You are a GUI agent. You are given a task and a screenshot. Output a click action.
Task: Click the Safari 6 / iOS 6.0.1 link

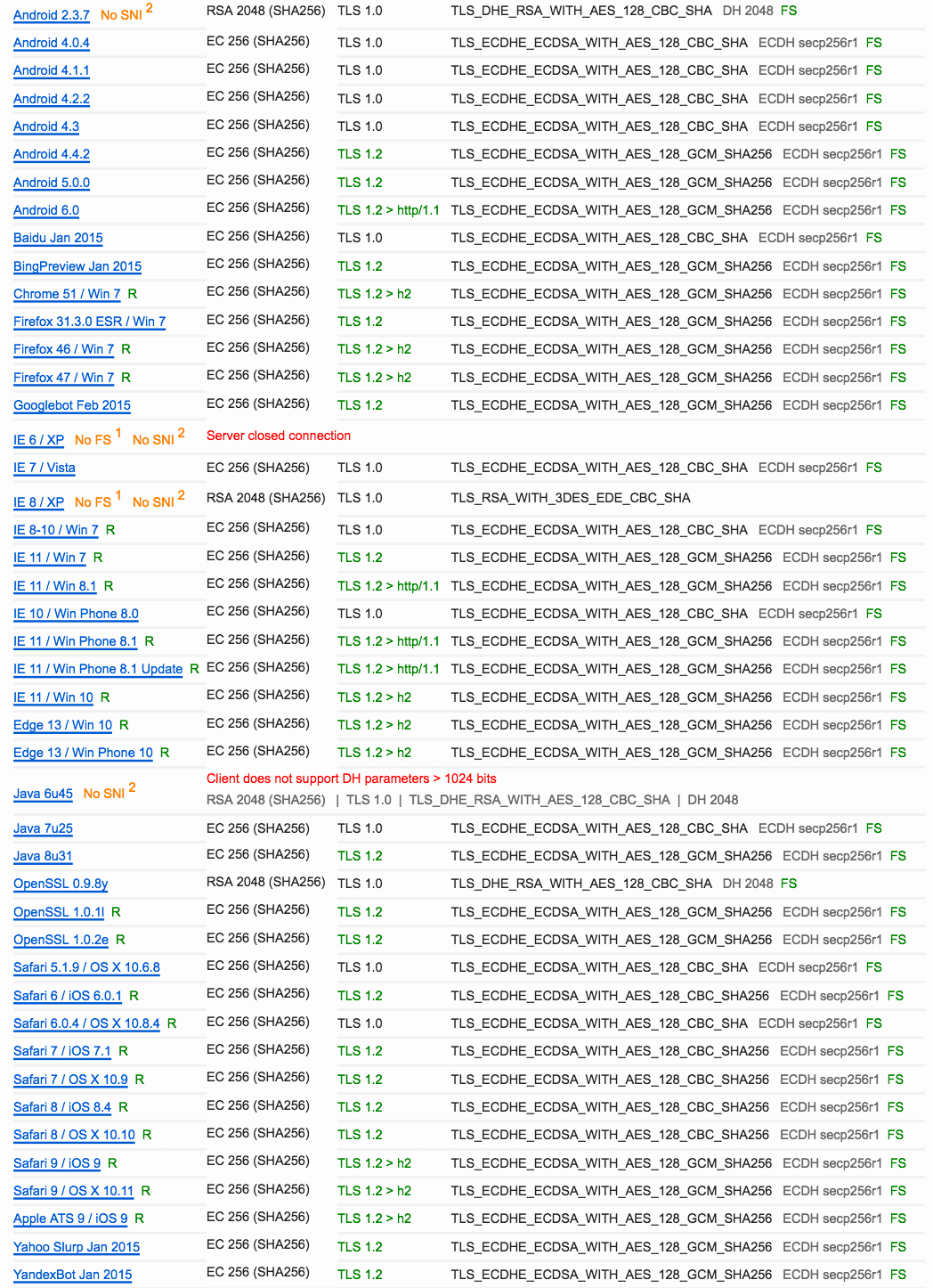pos(68,996)
